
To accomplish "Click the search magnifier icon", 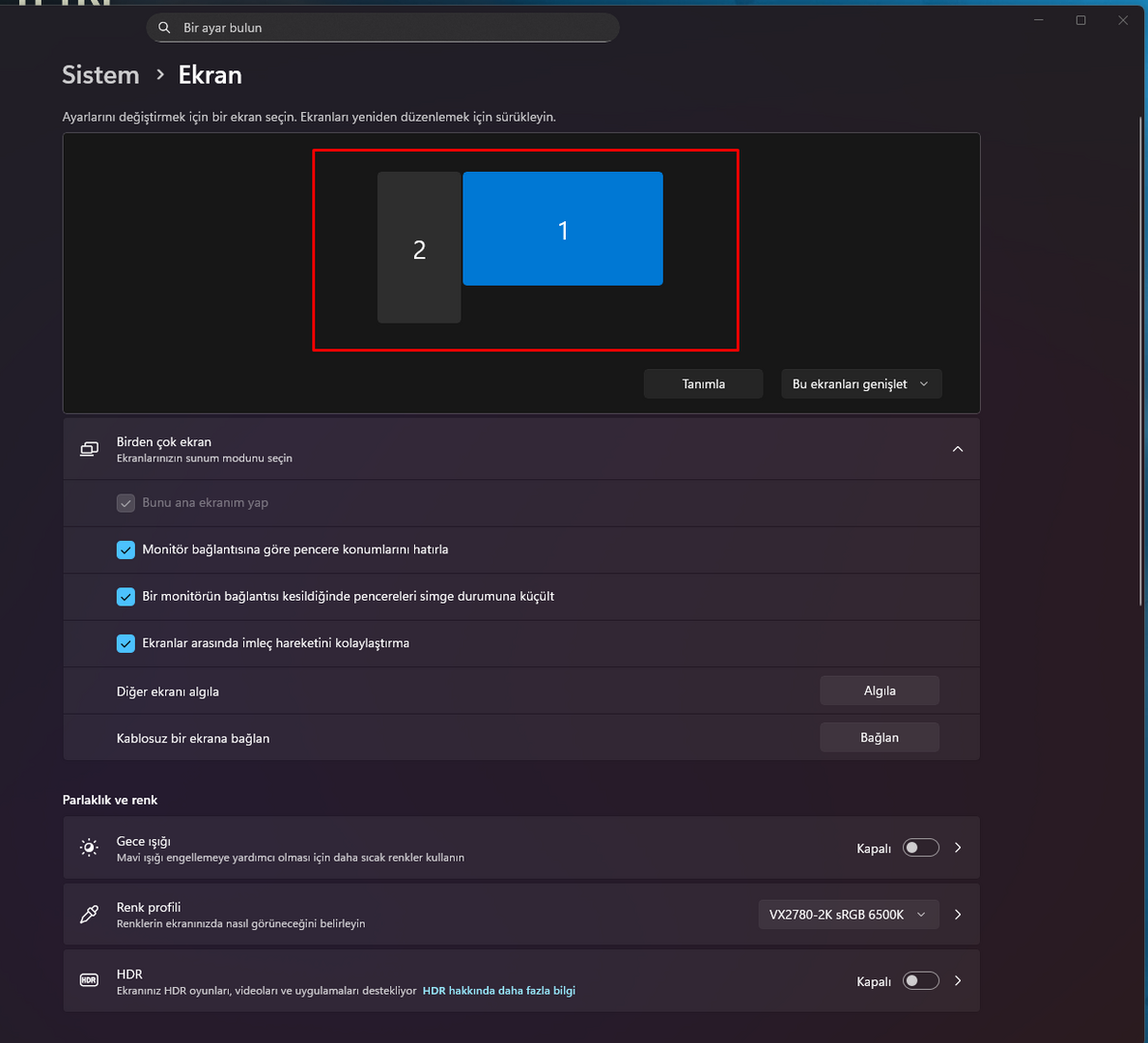I will 164,28.
